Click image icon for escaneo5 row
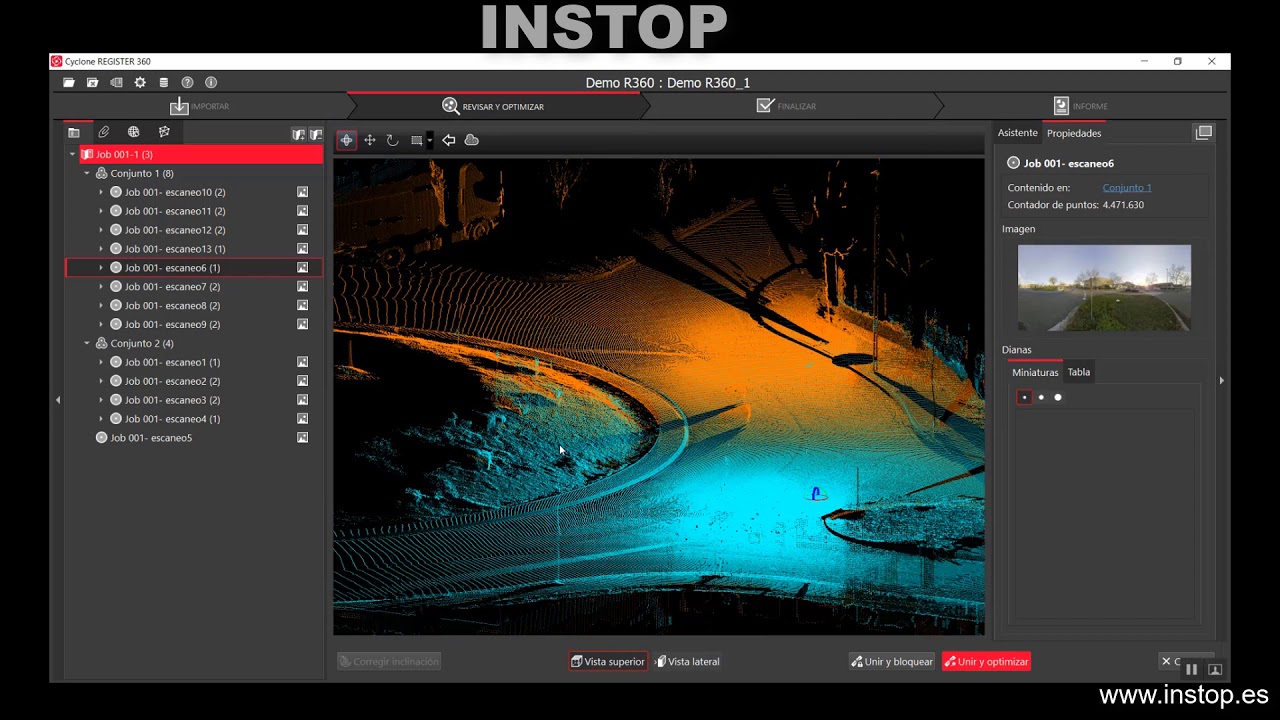The width and height of the screenshot is (1280, 720). coord(302,438)
